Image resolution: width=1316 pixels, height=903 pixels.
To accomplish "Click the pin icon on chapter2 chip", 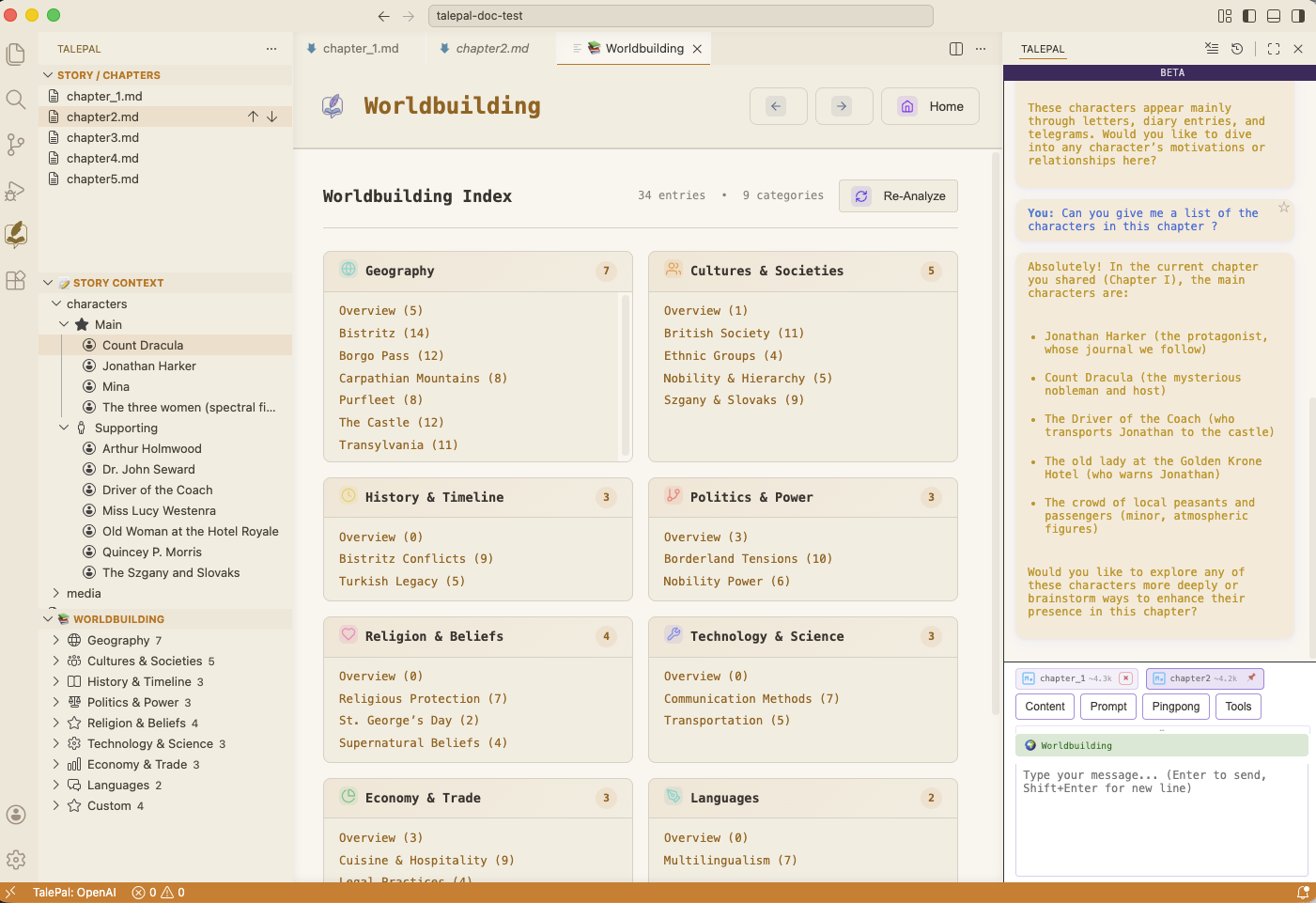I will (1251, 677).
